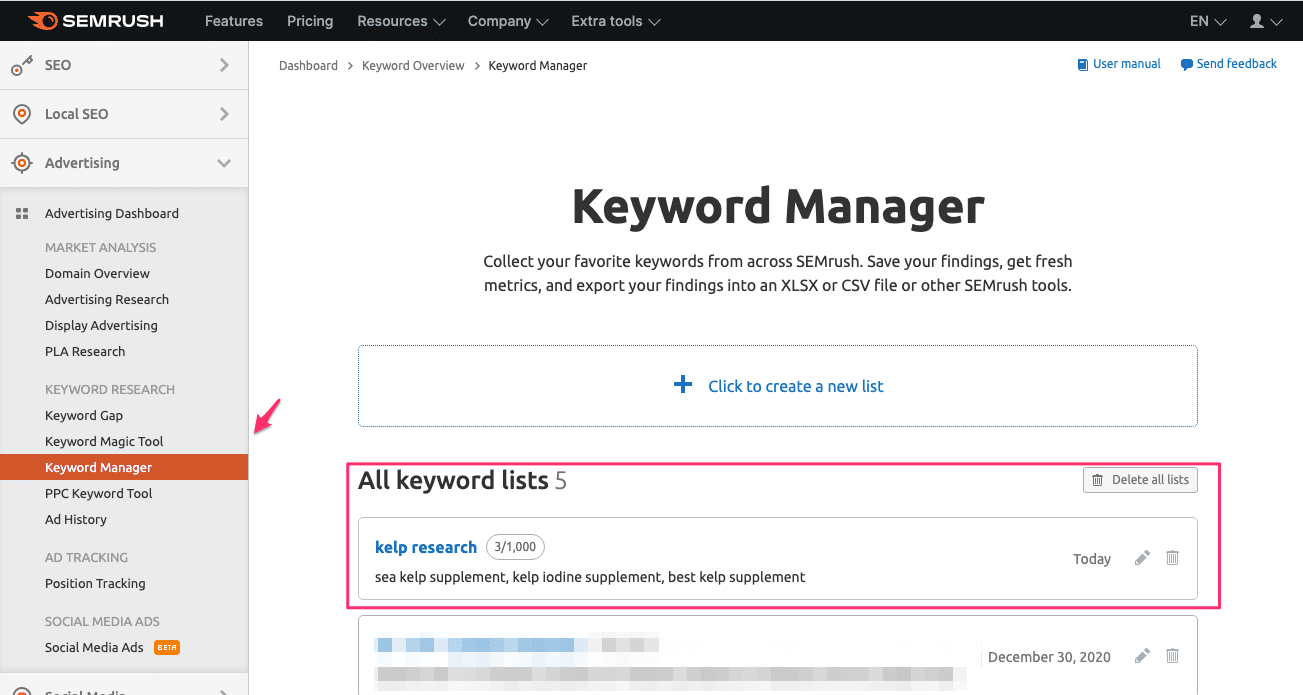Click the kelp keywords summary text
1303x695 pixels.
click(x=590, y=577)
